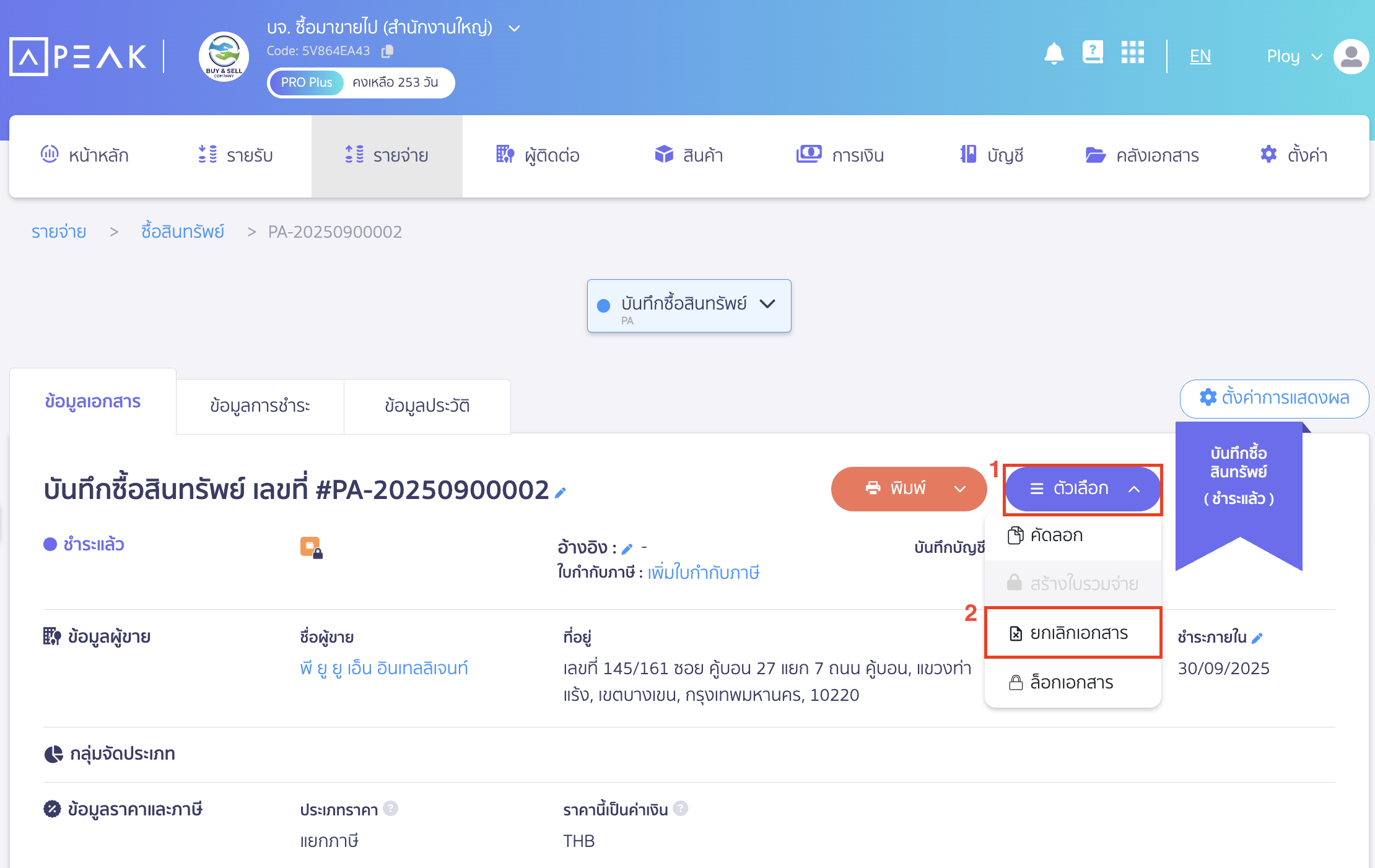
Task: Choose ล็อกเอกสาร in the dropdown
Action: pos(1072,682)
